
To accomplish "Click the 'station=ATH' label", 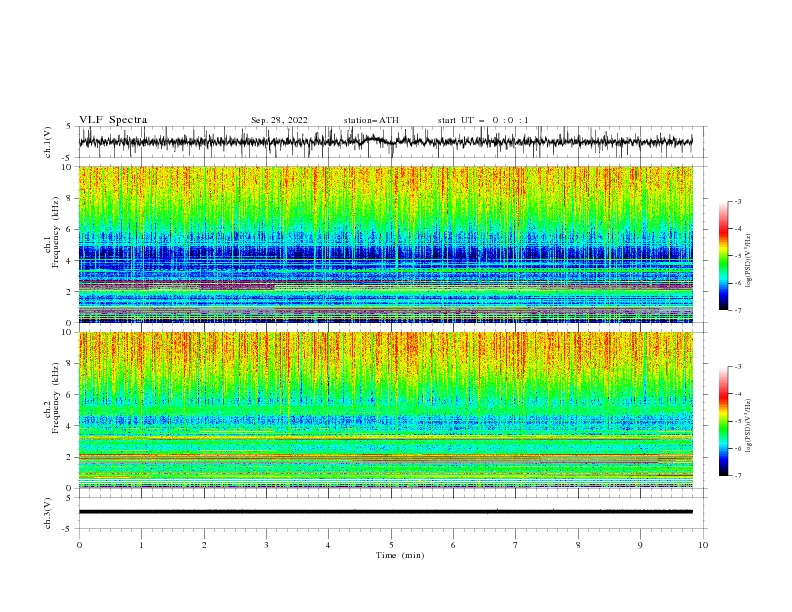I will pos(371,120).
